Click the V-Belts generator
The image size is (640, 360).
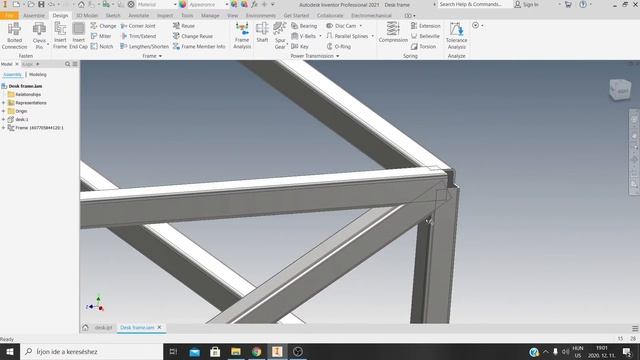(303, 36)
